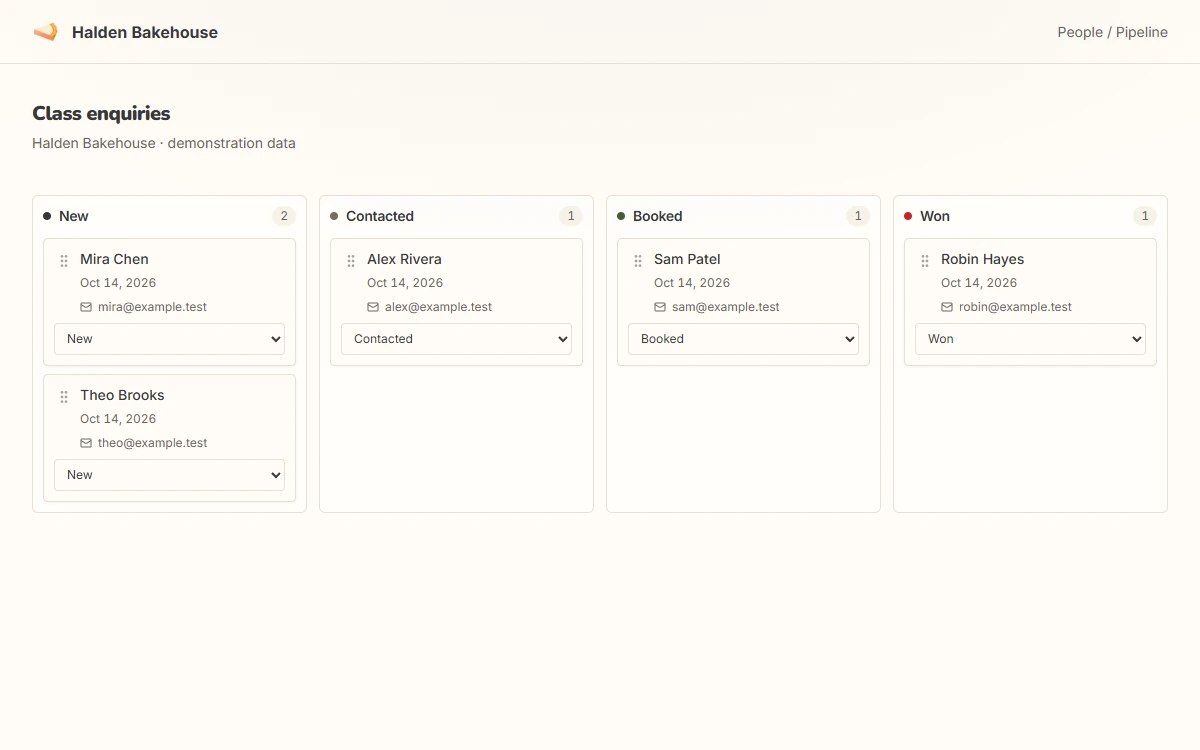Click the status dot in the New column header
The height and width of the screenshot is (750, 1200).
[47, 216]
